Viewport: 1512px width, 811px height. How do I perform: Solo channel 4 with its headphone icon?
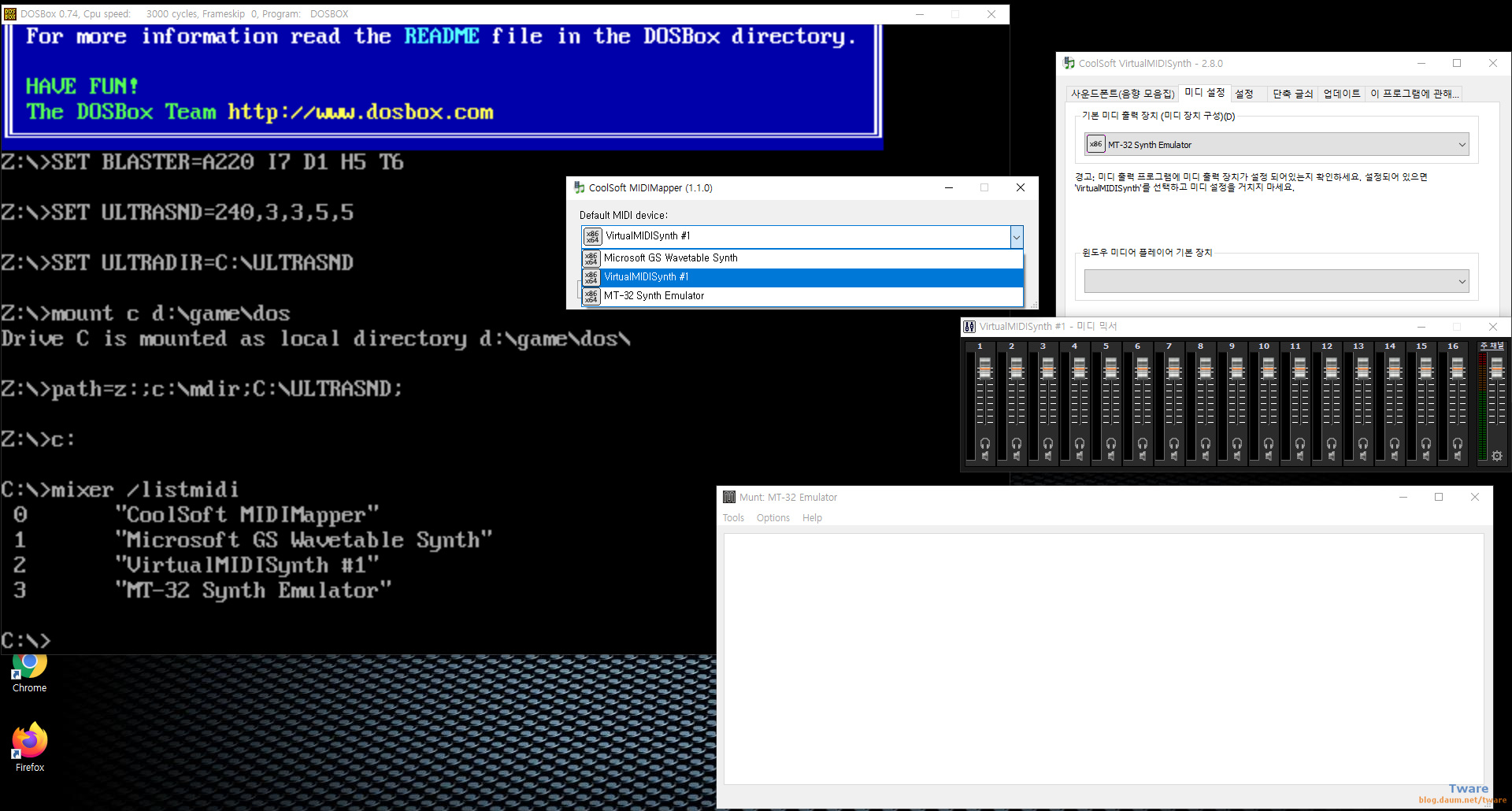pyautogui.click(x=1080, y=443)
